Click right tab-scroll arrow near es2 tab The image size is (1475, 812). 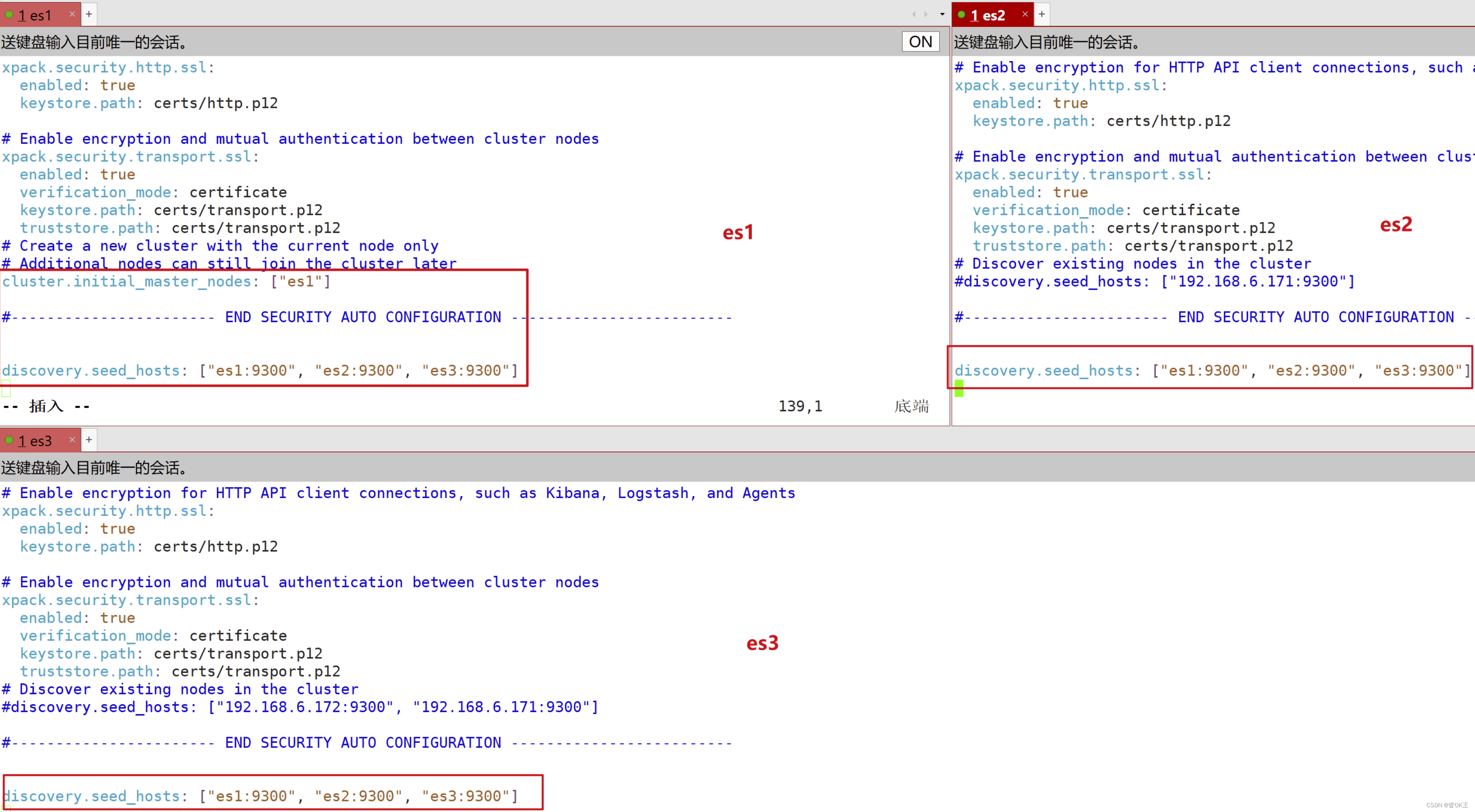pos(926,14)
